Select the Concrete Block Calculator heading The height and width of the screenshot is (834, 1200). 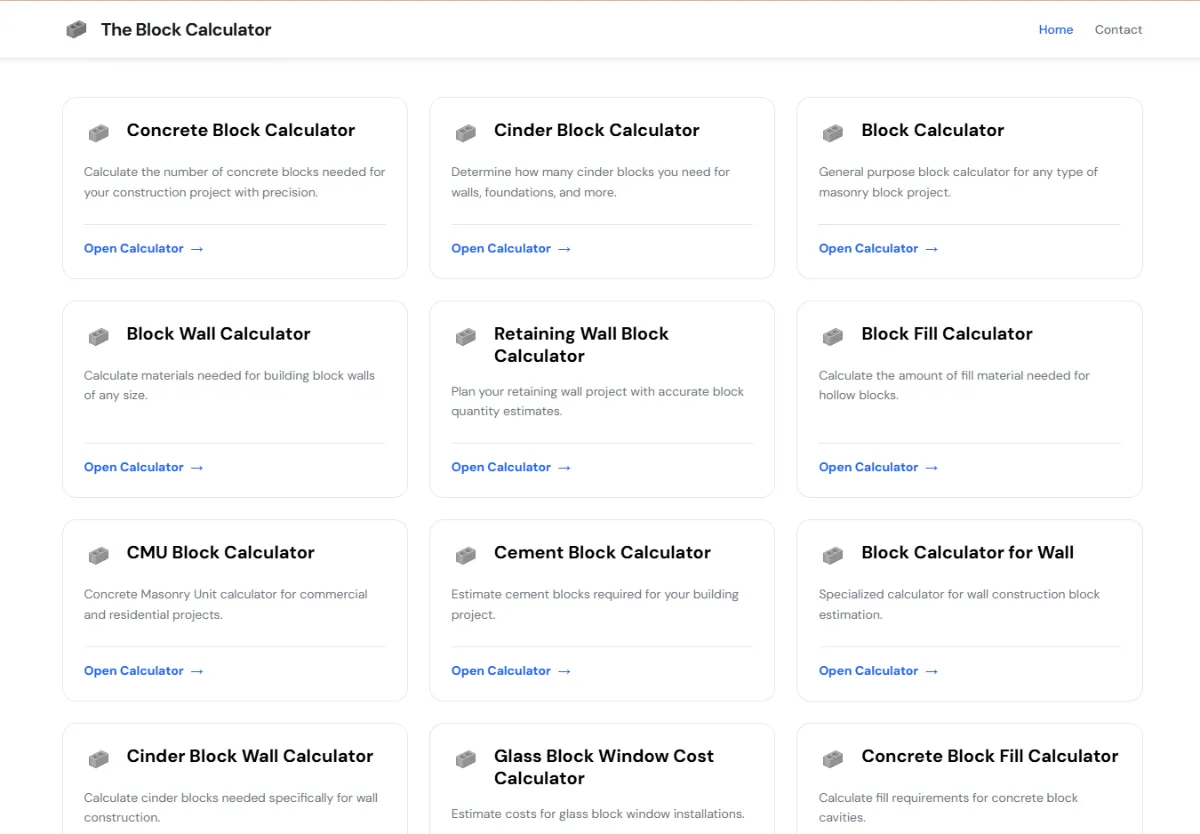tap(241, 130)
